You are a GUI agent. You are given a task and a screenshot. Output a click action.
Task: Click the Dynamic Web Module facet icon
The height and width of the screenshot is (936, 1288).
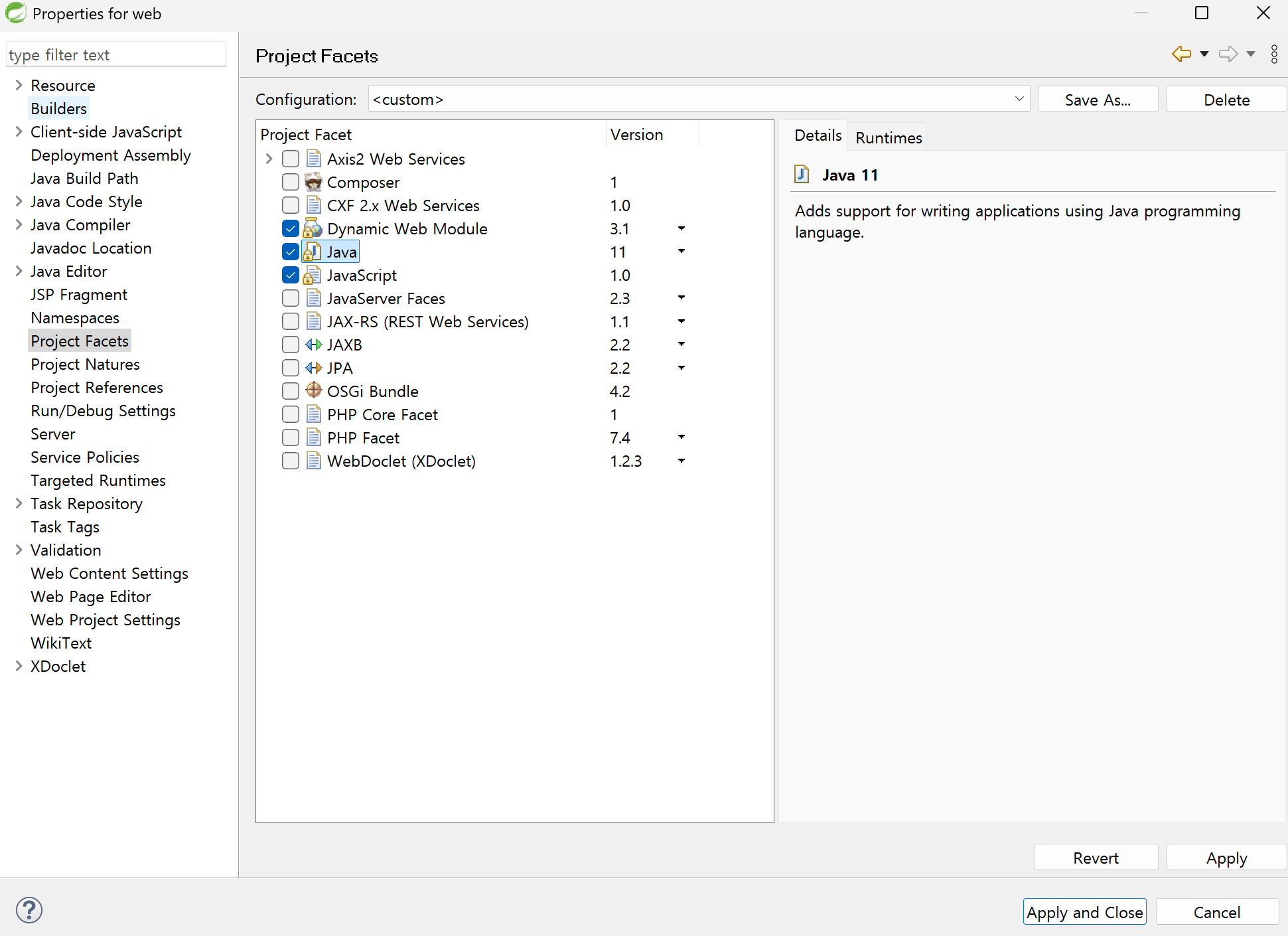pyautogui.click(x=313, y=228)
